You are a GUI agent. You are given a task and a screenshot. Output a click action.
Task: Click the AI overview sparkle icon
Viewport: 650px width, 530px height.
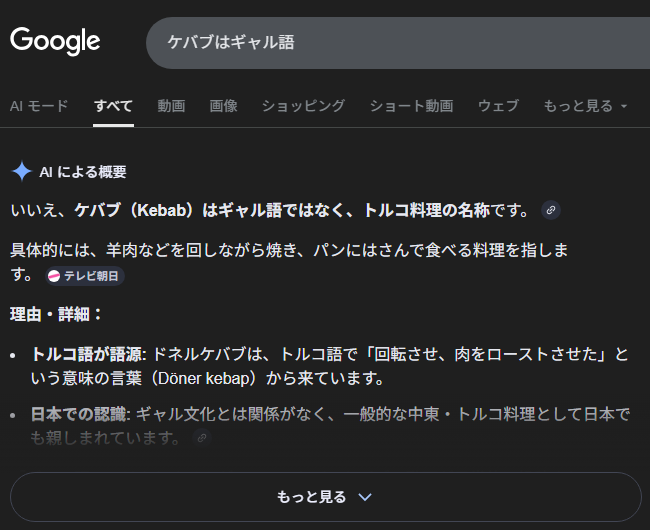point(21,171)
